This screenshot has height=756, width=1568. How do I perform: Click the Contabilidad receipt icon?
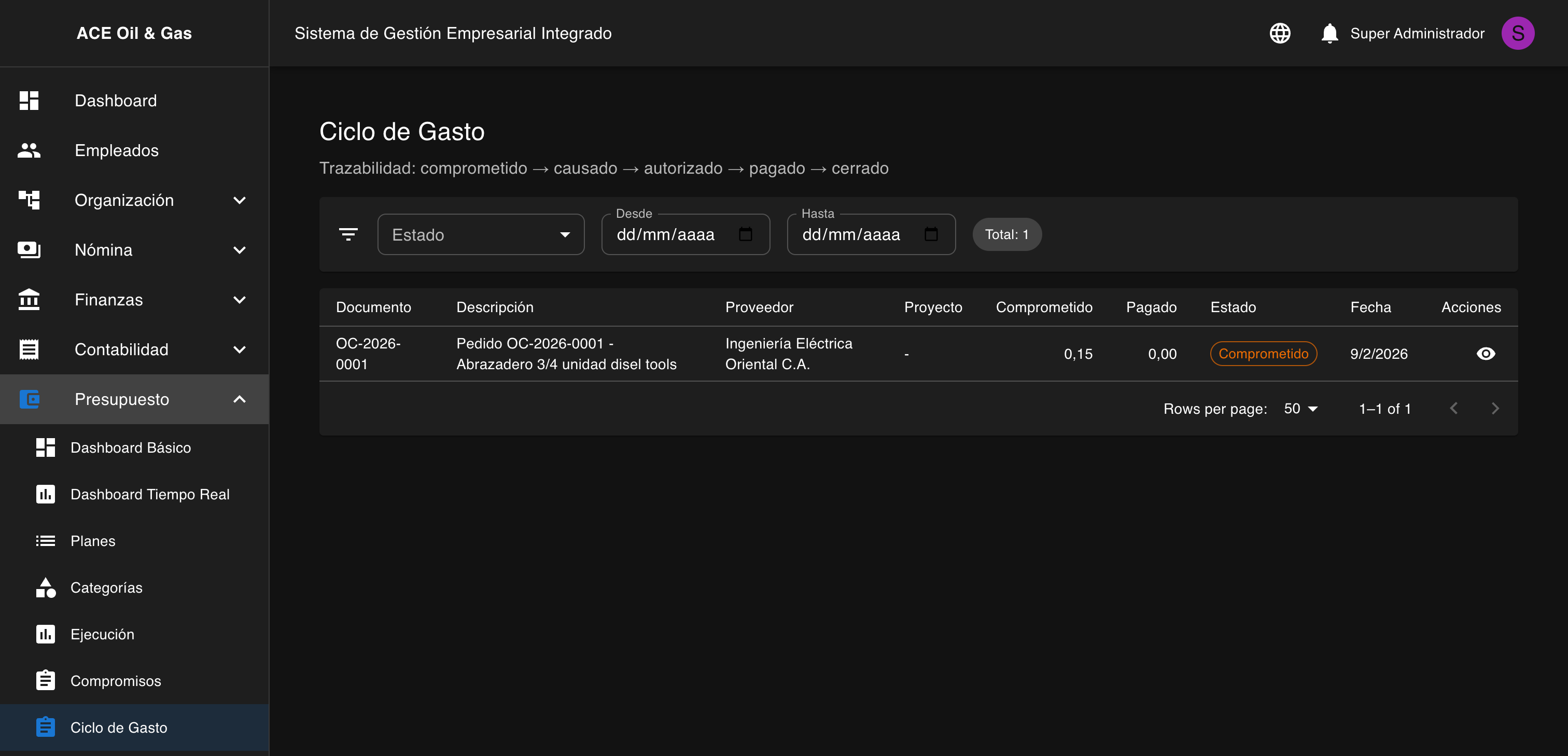click(29, 349)
